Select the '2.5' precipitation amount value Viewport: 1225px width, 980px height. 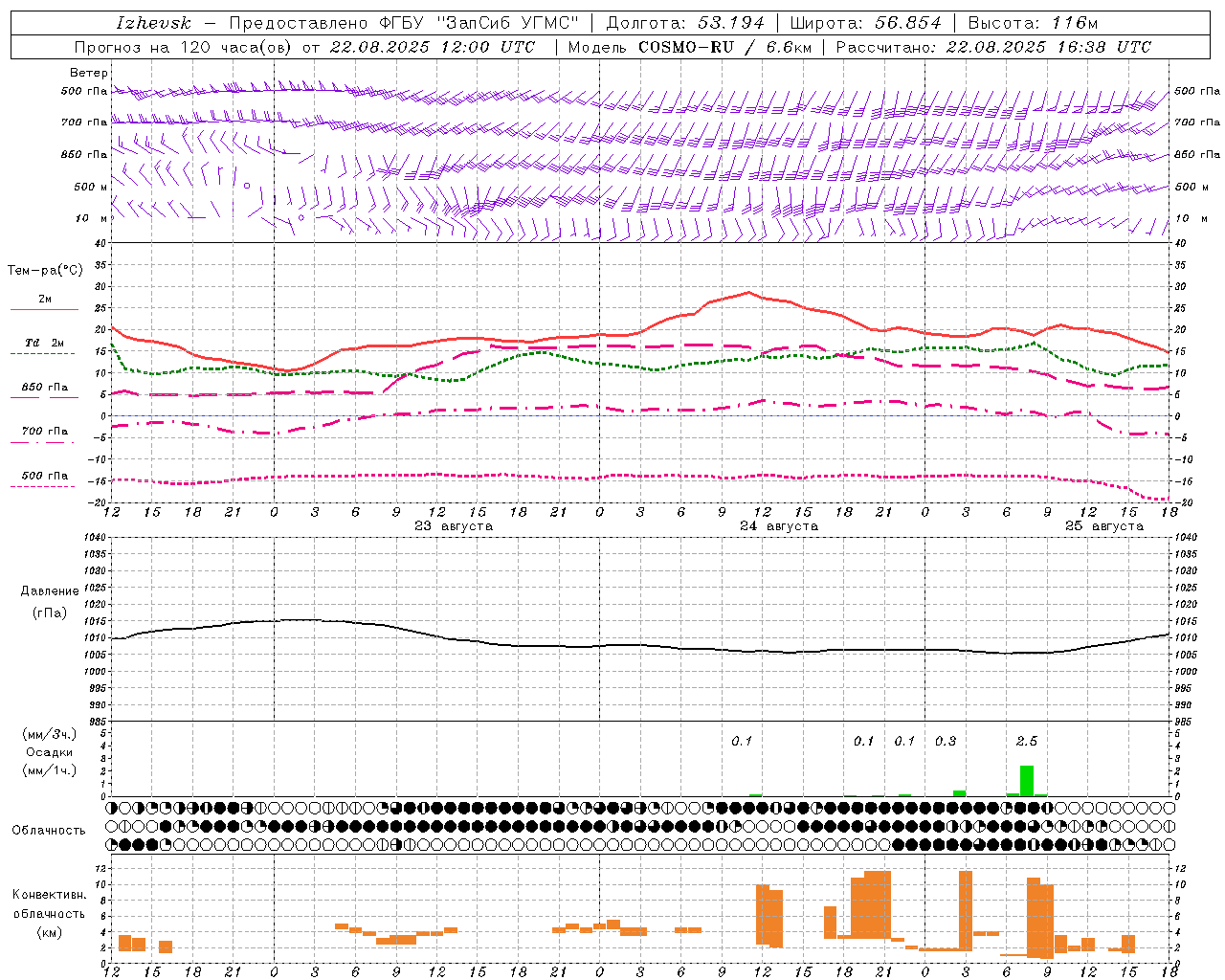(1026, 742)
